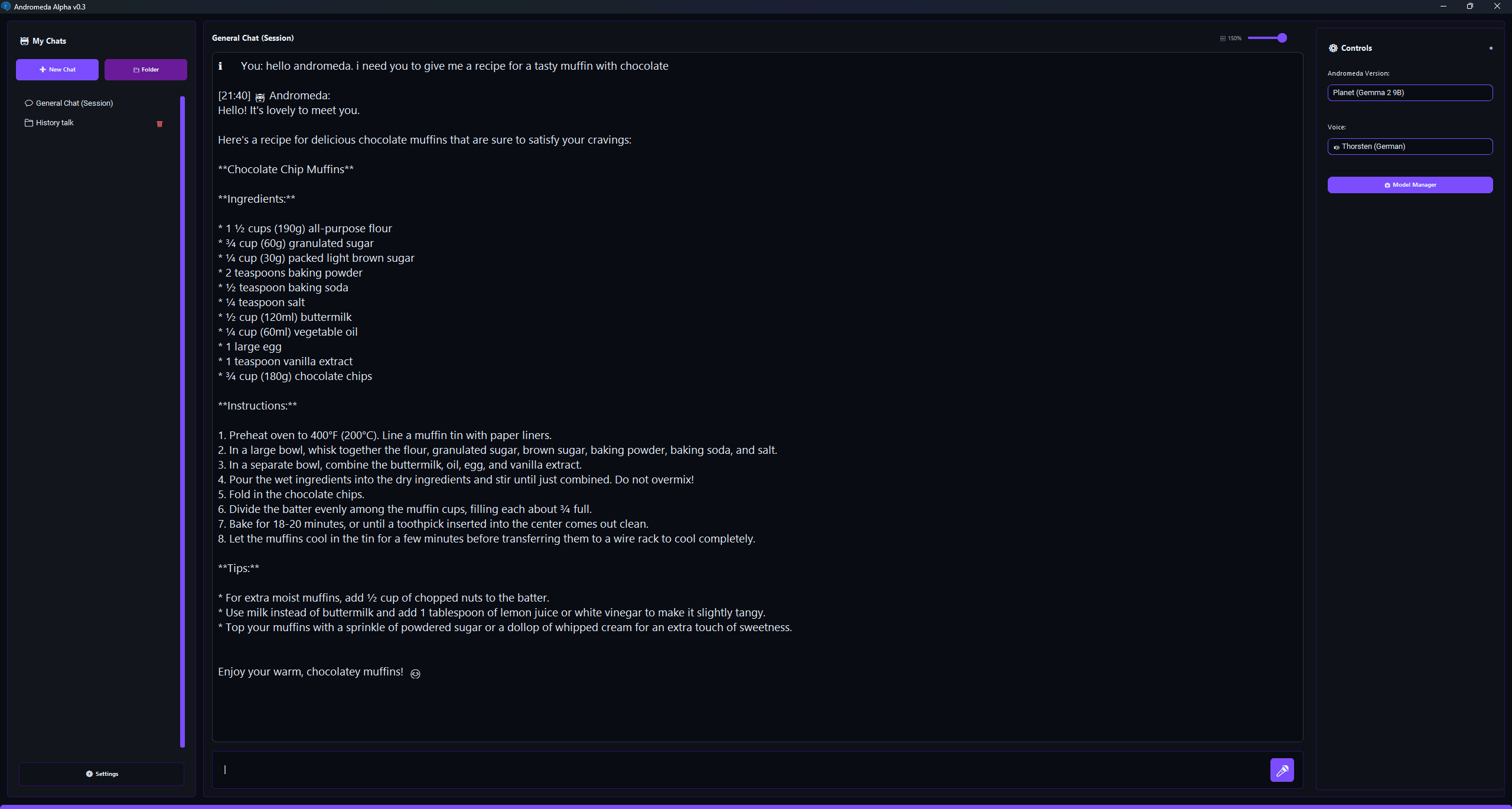Viewport: 1512px width, 809px height.
Task: Open Settings at sidebar bottom
Action: pos(102,774)
